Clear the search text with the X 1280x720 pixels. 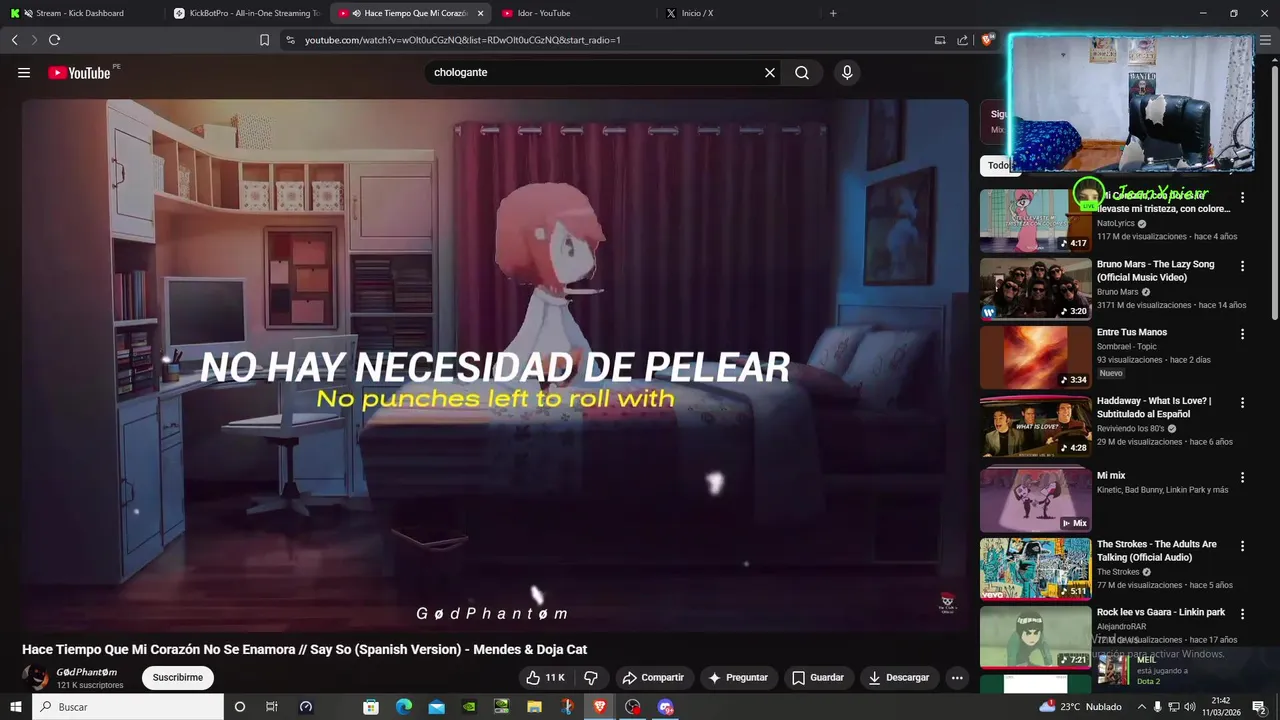coord(770,72)
